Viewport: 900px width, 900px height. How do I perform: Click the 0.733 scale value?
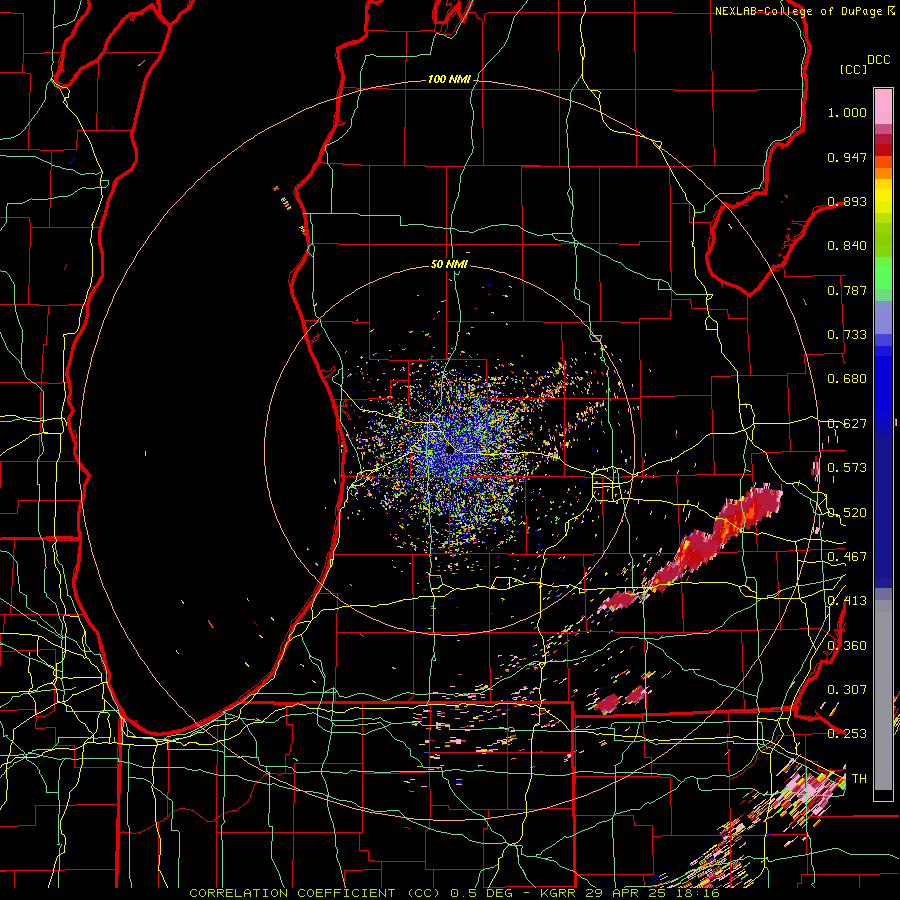point(847,335)
